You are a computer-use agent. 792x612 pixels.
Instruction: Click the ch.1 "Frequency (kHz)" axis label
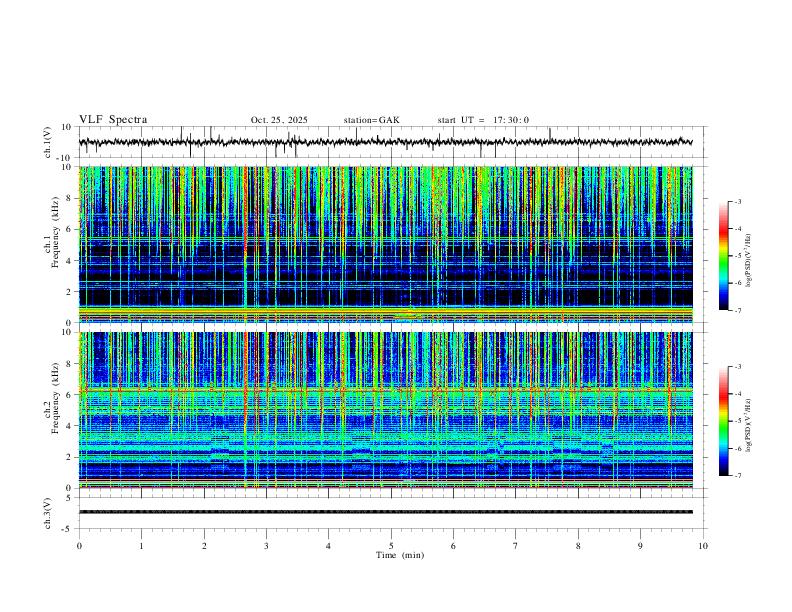55,232
